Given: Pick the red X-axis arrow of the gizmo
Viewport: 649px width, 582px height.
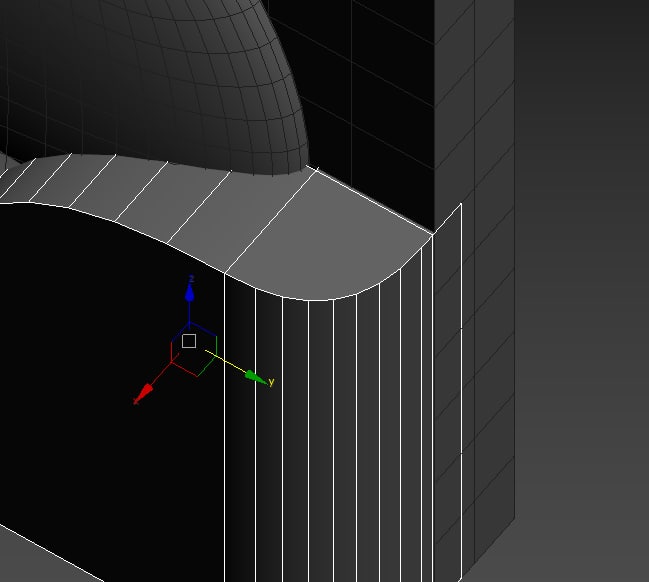Looking at the screenshot, I should coord(145,393).
